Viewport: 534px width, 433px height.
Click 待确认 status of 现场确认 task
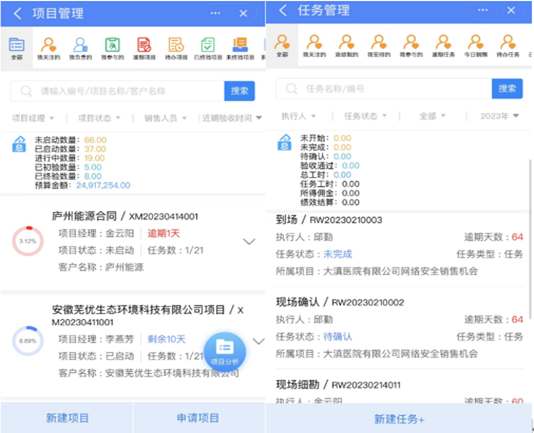coord(337,337)
